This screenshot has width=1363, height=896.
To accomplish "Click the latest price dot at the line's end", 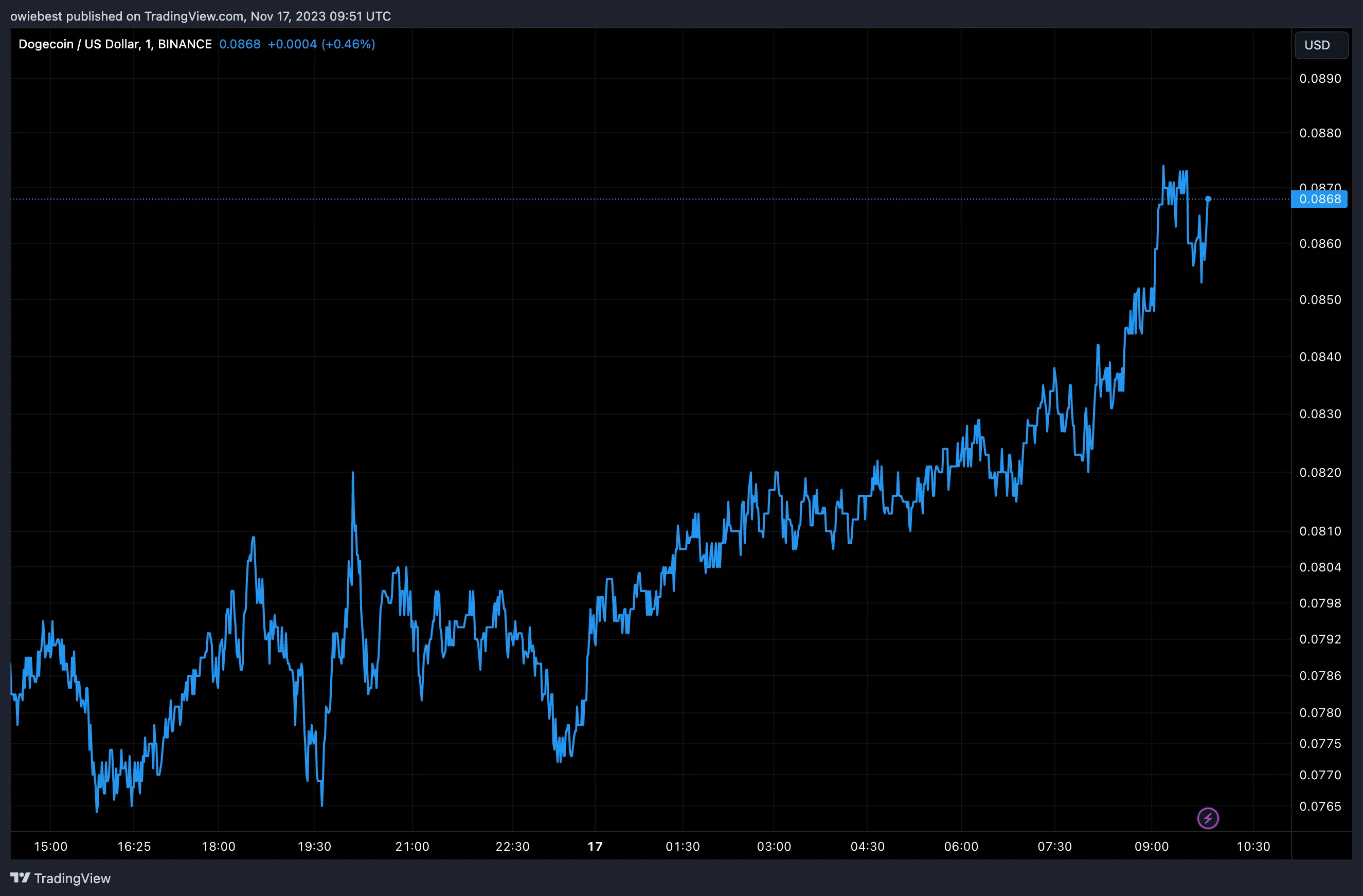I will tap(1208, 199).
